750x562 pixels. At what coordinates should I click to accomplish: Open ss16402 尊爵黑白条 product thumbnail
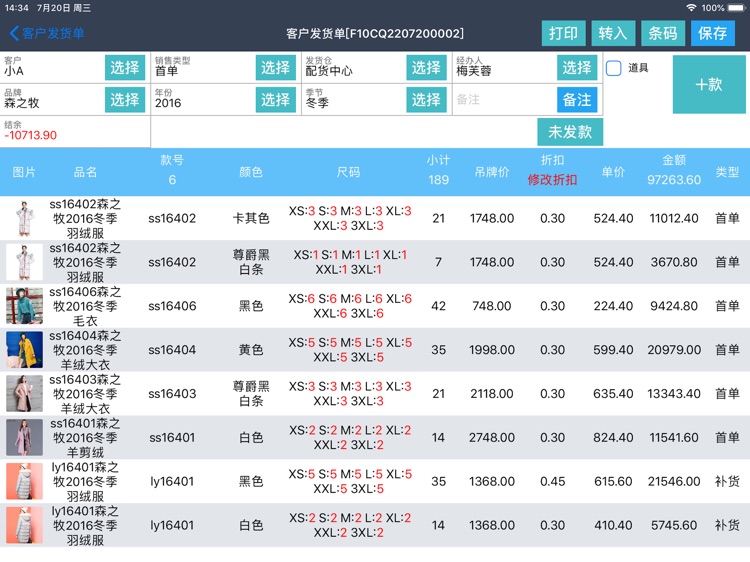[x=24, y=262]
